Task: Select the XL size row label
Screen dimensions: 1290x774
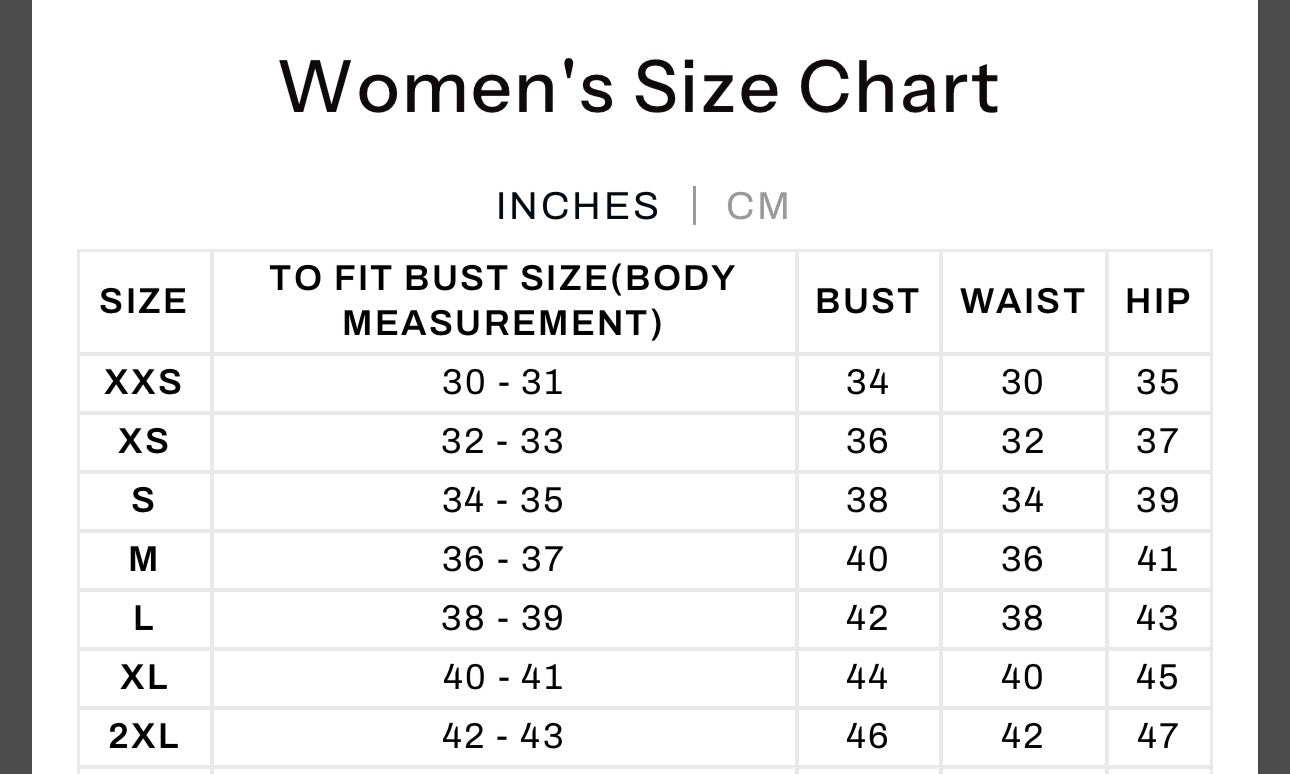Action: click(x=144, y=677)
